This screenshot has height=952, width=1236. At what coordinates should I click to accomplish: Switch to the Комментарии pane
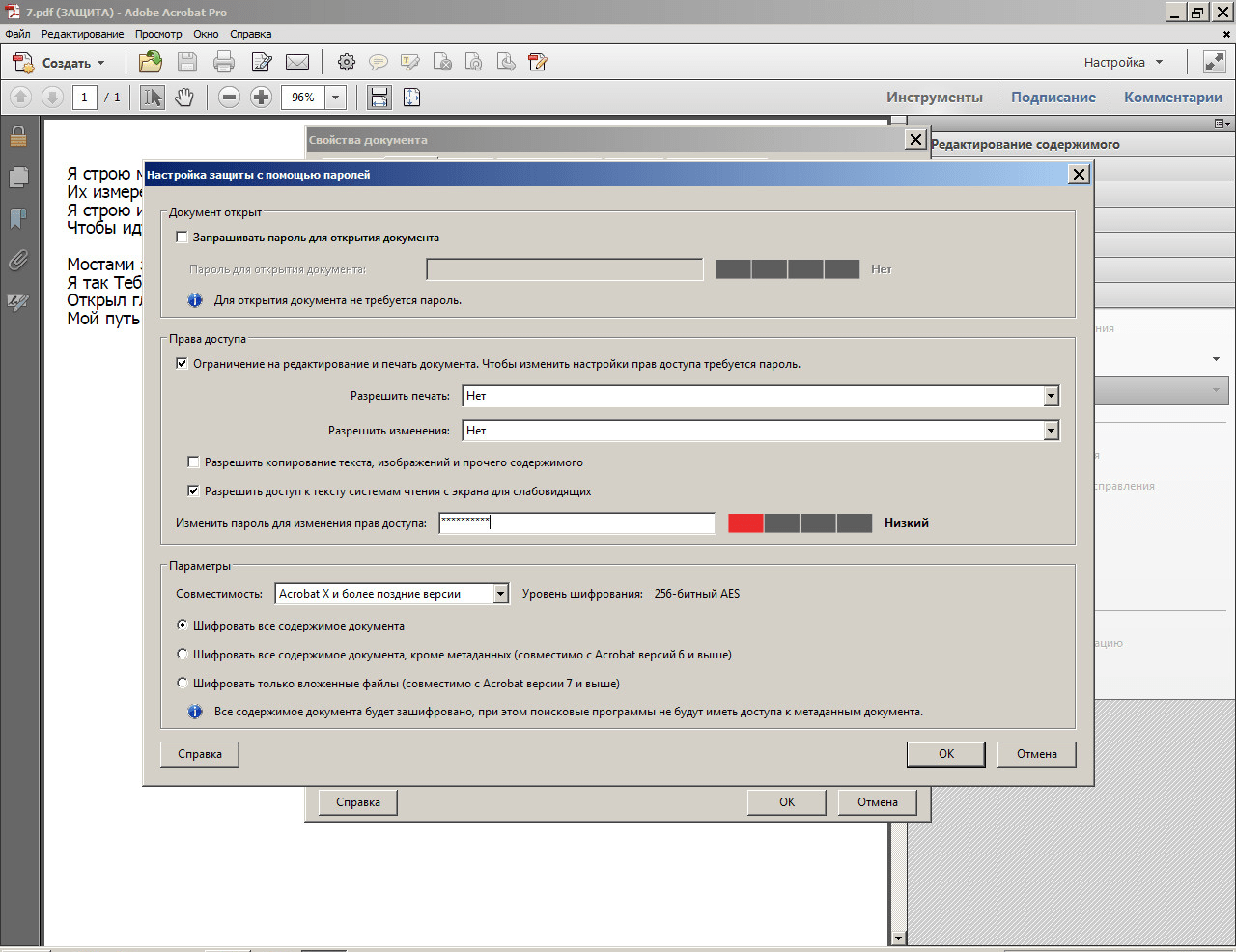pos(1172,98)
